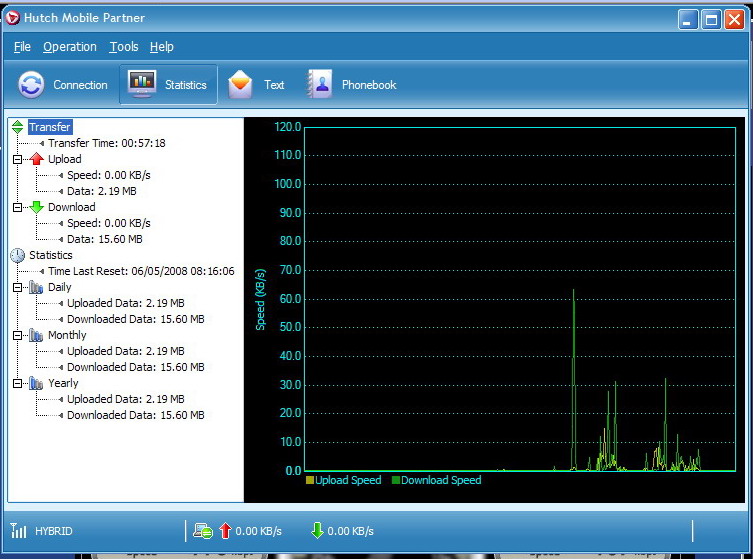Screen dimensions: 753x559
Task: Select Download 'Speed: 0.00 KB/s' row
Action: pyautogui.click(x=109, y=223)
